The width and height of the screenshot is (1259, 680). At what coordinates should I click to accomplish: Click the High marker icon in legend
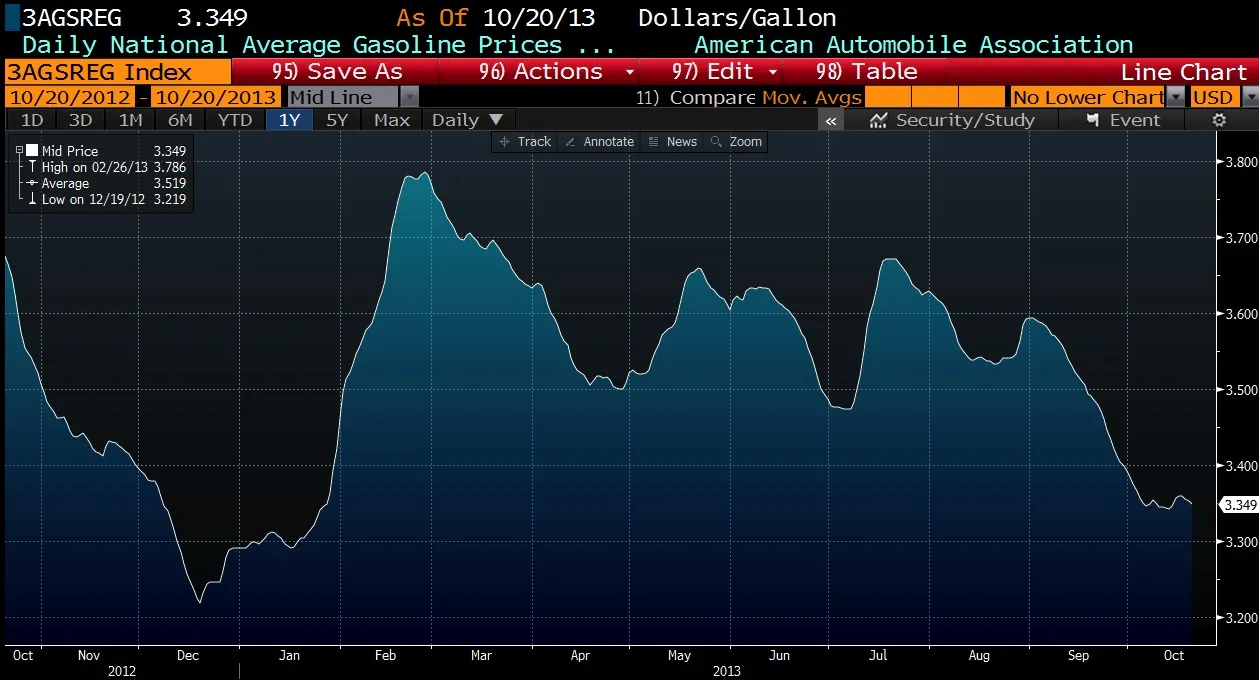(32, 167)
